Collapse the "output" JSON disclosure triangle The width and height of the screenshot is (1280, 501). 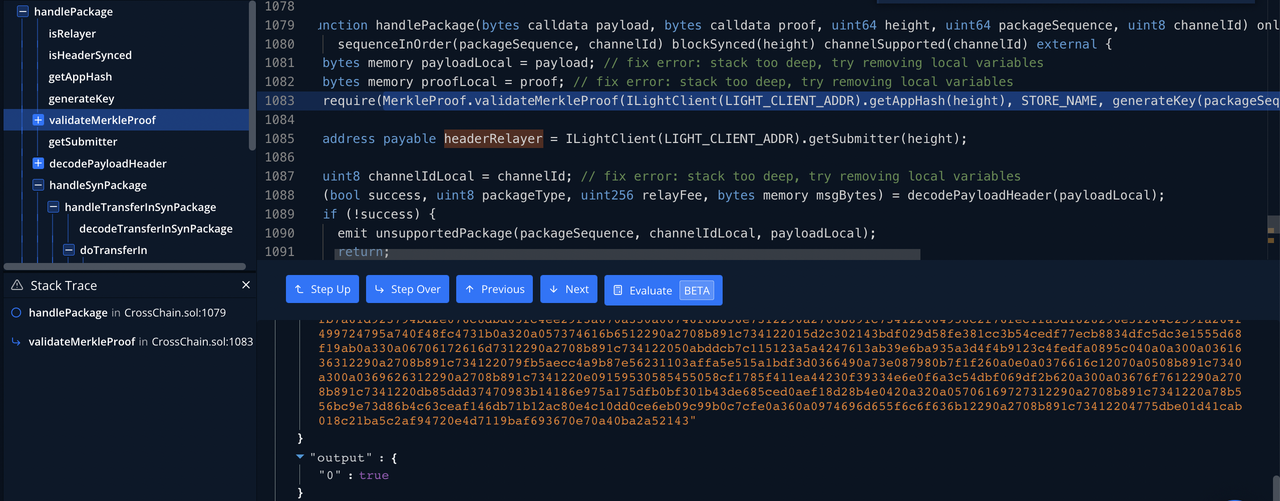(x=301, y=457)
